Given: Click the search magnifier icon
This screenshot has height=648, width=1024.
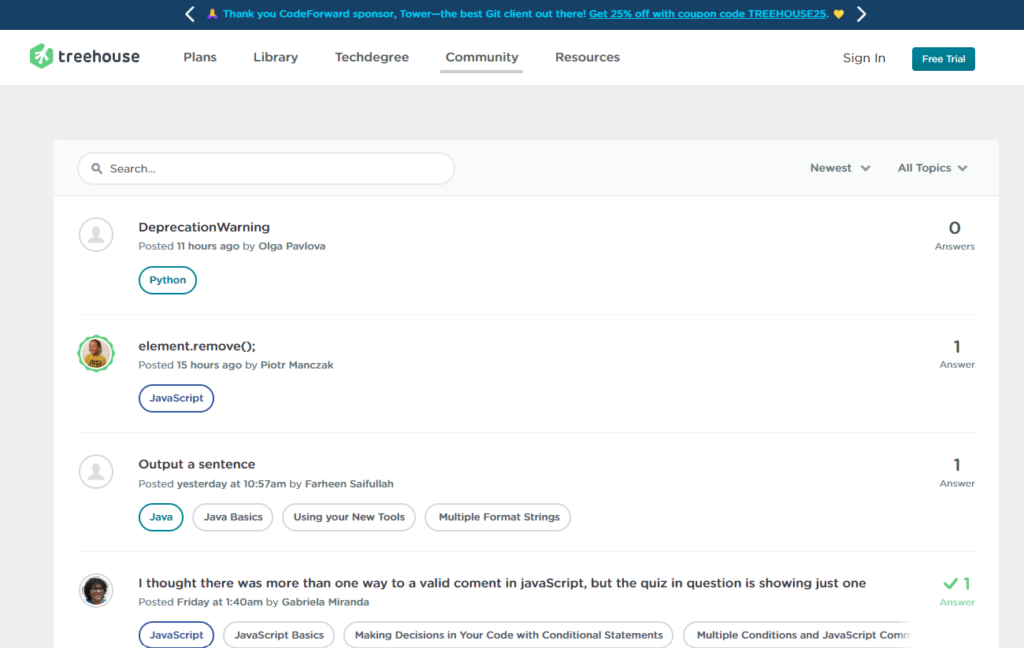Looking at the screenshot, I should [x=97, y=169].
